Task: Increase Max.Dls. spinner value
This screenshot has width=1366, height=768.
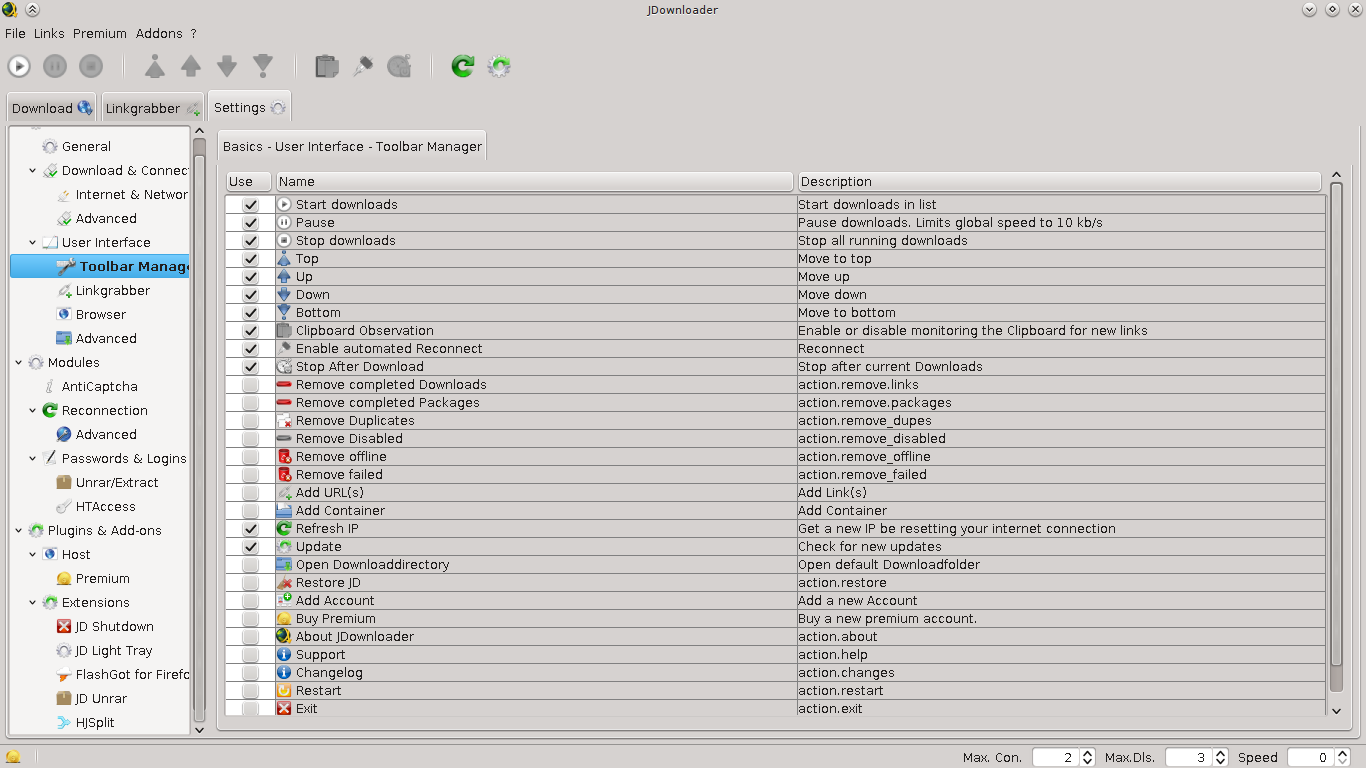Action: pyautogui.click(x=1221, y=753)
